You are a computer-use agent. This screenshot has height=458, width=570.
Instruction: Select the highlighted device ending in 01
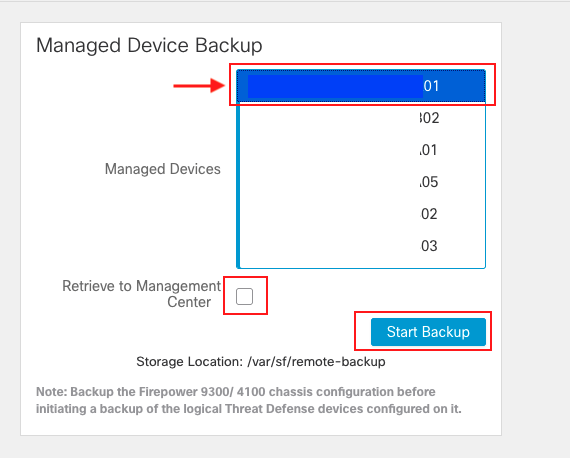pos(361,86)
